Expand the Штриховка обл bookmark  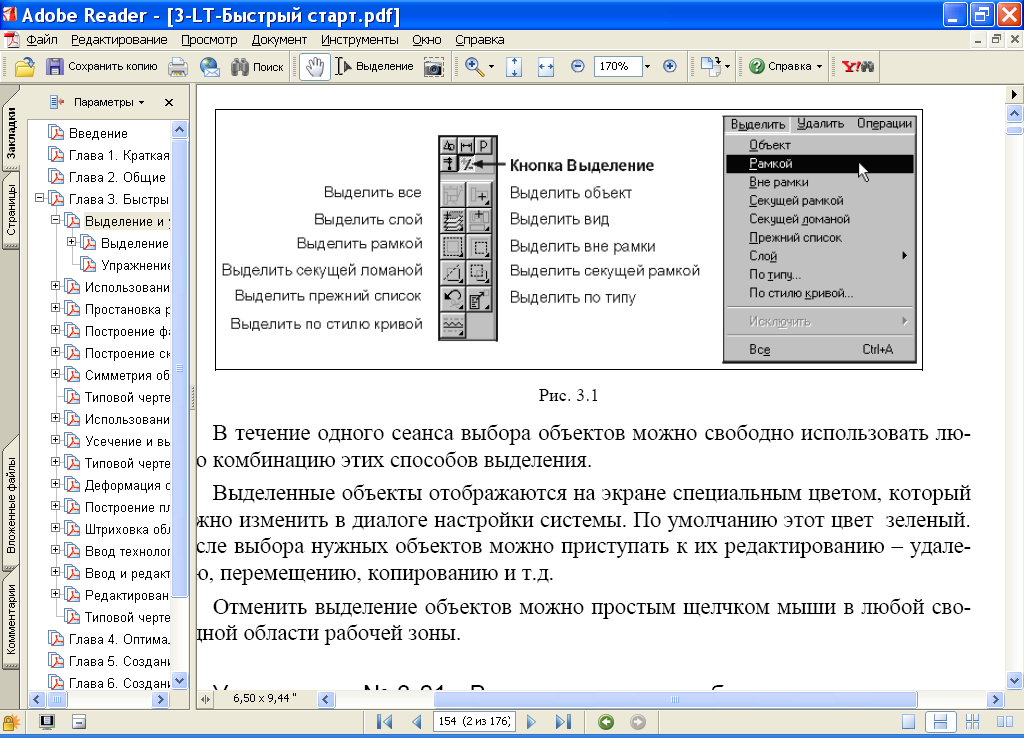click(x=56, y=528)
